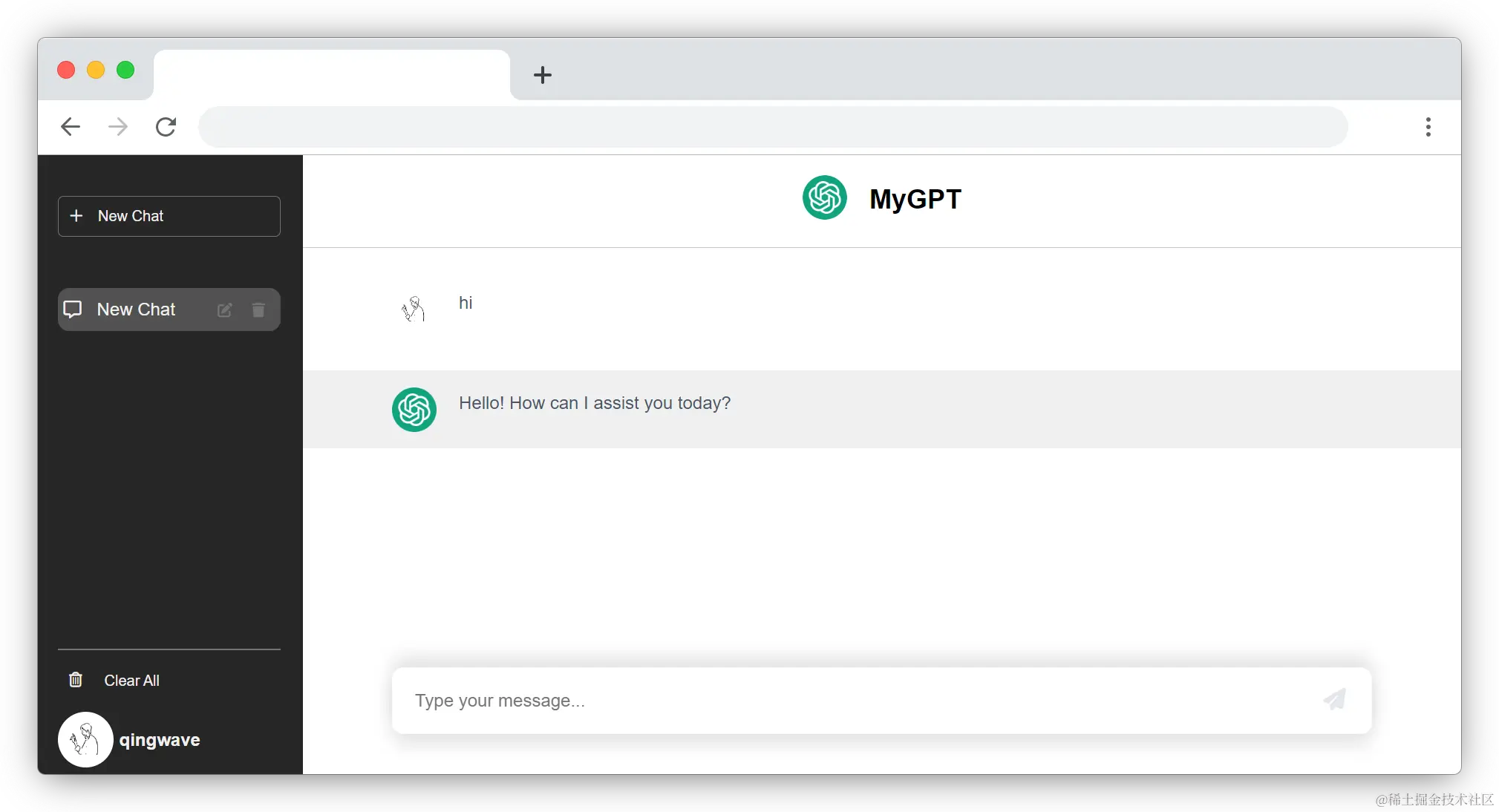Select the active browser tab
1499x812 pixels.
331,75
